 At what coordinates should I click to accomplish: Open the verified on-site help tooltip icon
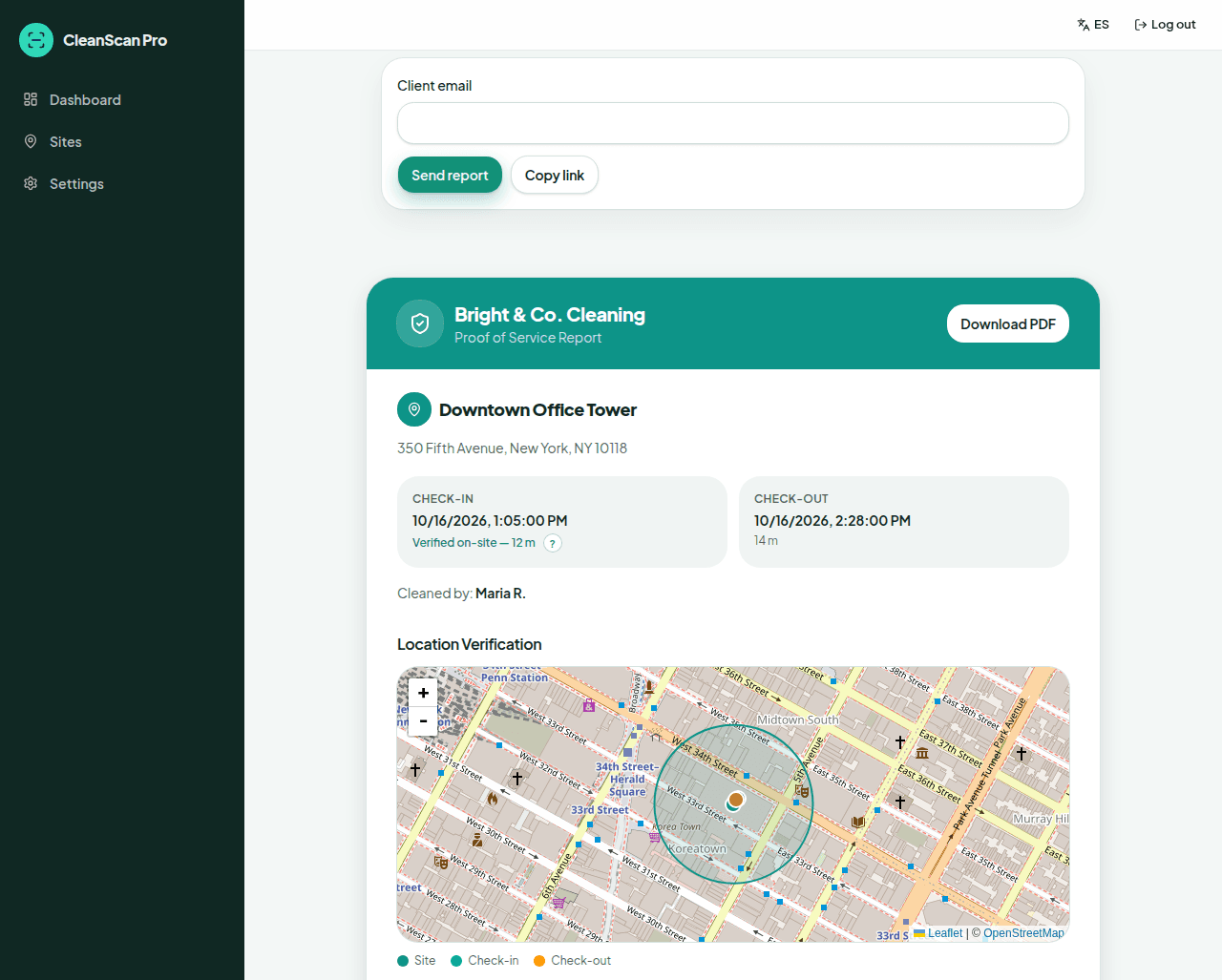click(553, 543)
